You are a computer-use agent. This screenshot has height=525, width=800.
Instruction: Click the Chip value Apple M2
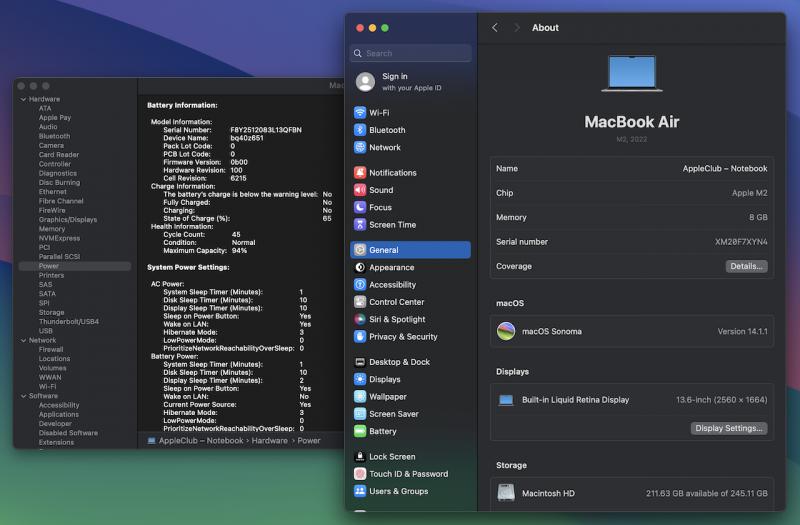(749, 193)
